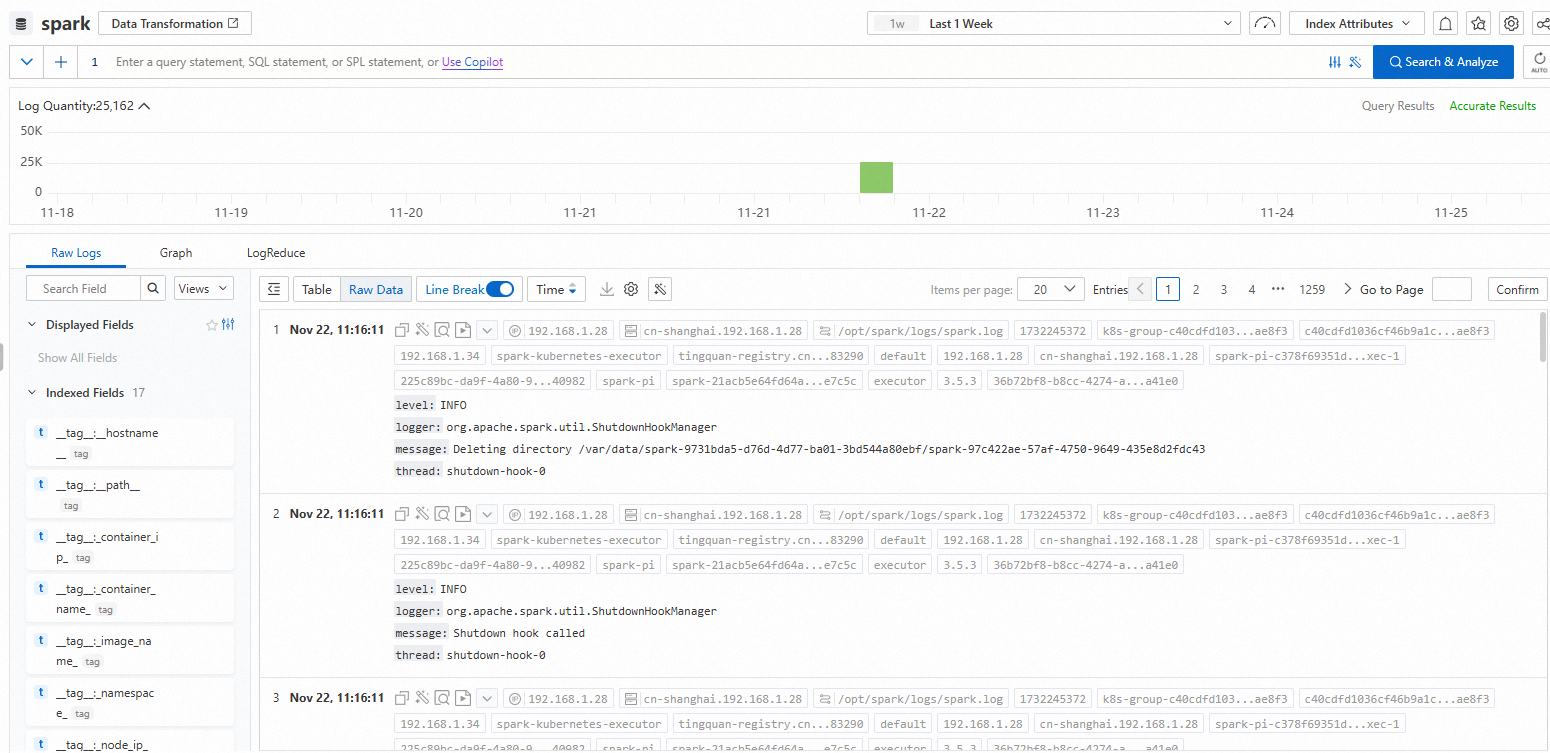Focus the query statement input field

click(x=700, y=62)
